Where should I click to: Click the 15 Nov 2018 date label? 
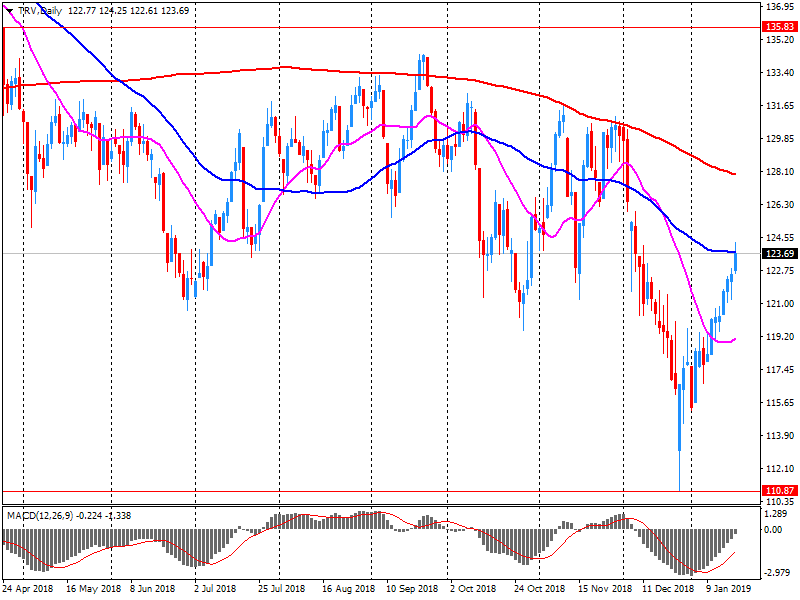(605, 589)
